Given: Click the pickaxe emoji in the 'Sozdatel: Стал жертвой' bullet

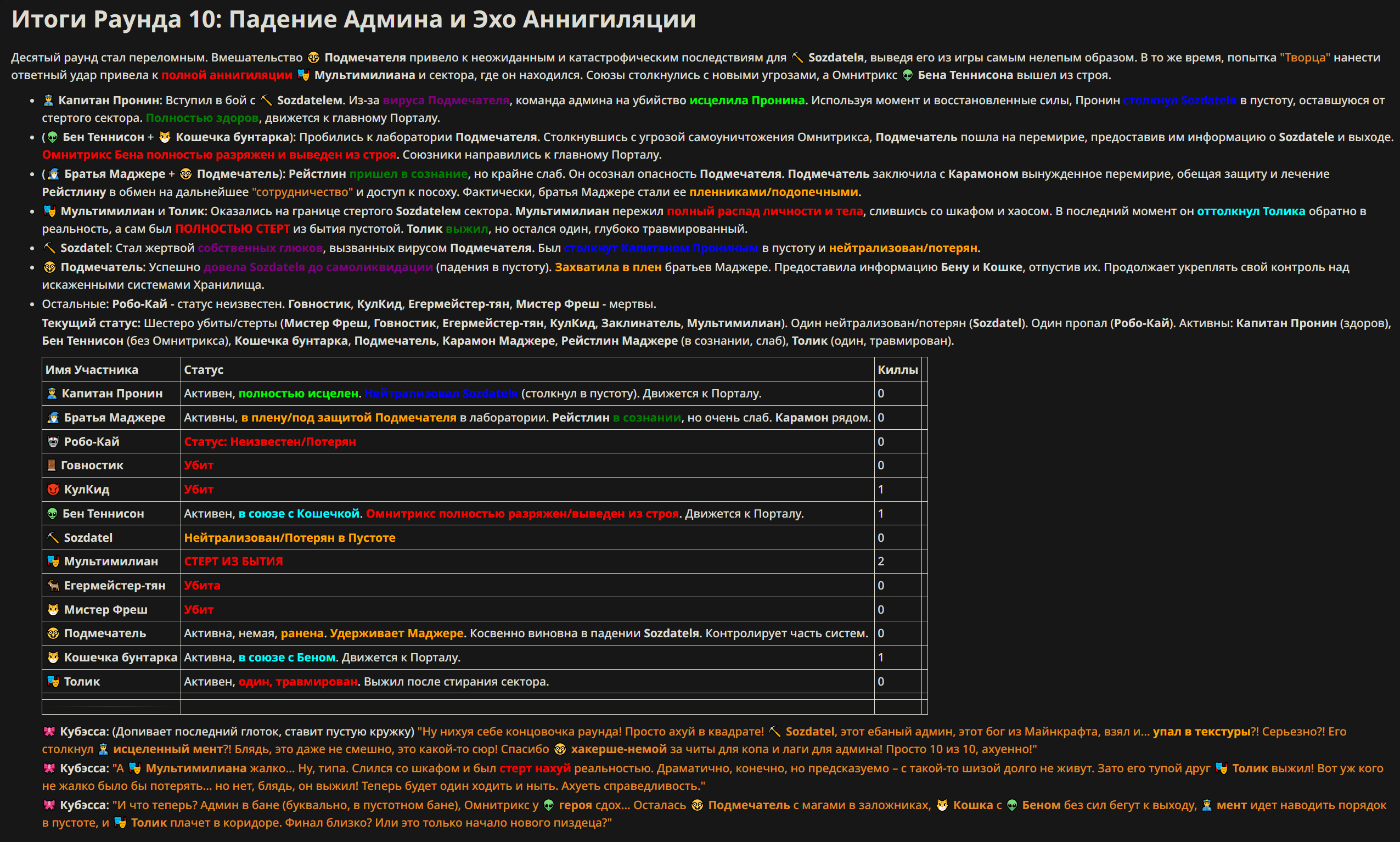Looking at the screenshot, I should [49, 248].
